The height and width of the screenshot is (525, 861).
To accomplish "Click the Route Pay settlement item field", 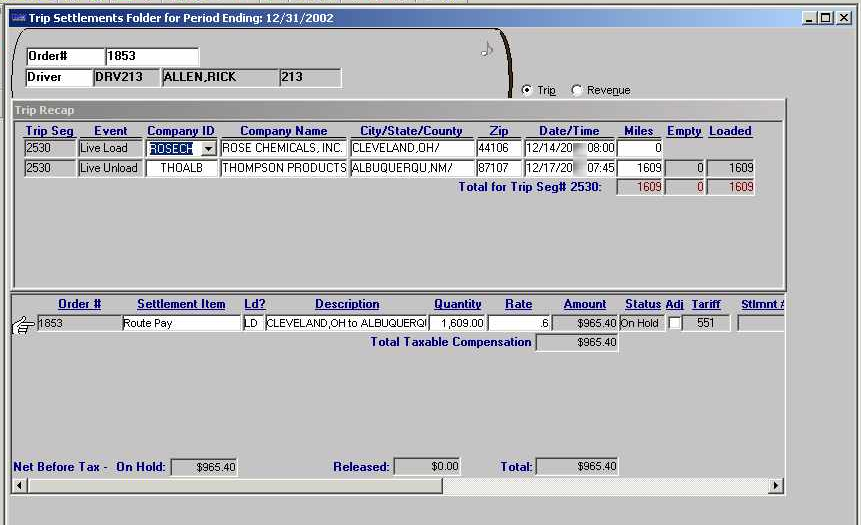I will click(x=182, y=323).
